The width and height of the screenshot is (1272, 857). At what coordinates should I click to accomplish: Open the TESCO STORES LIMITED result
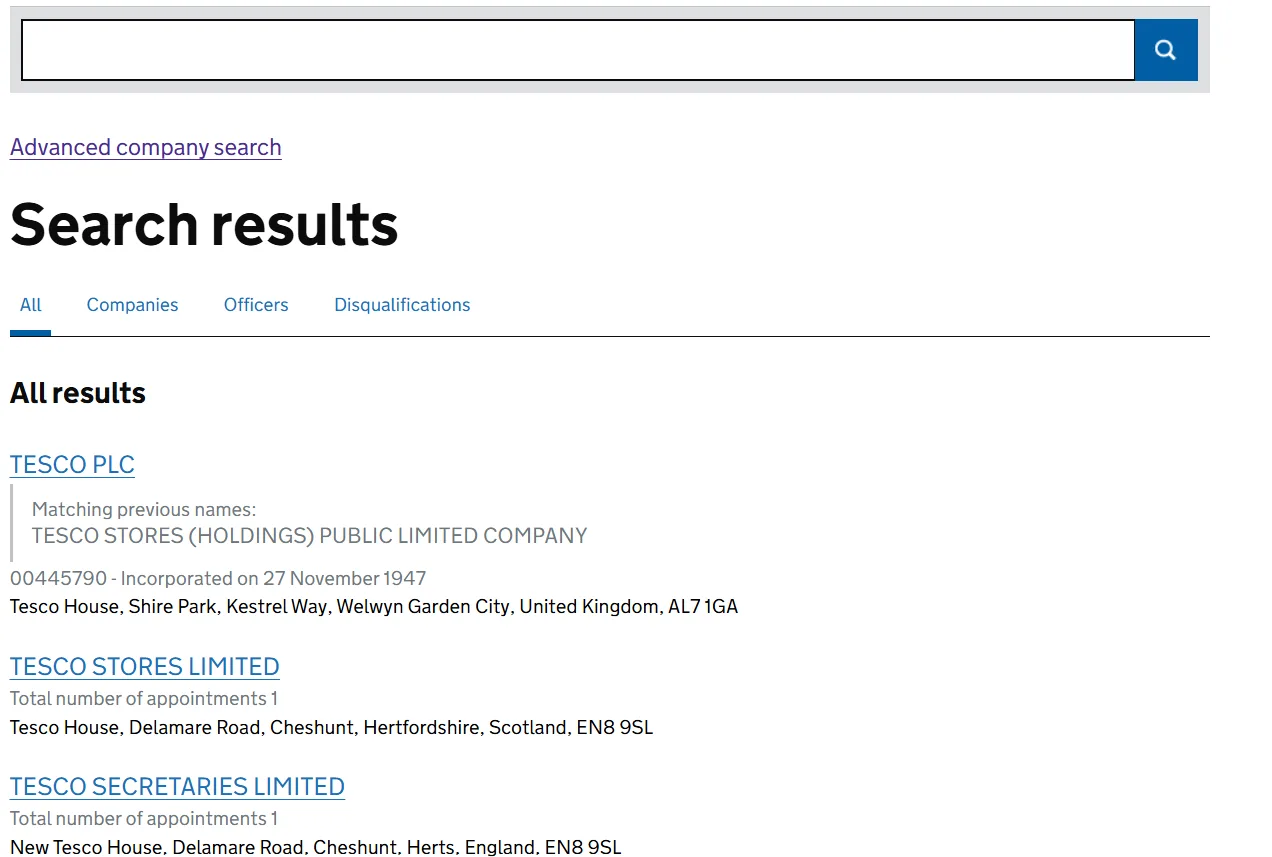tap(145, 667)
